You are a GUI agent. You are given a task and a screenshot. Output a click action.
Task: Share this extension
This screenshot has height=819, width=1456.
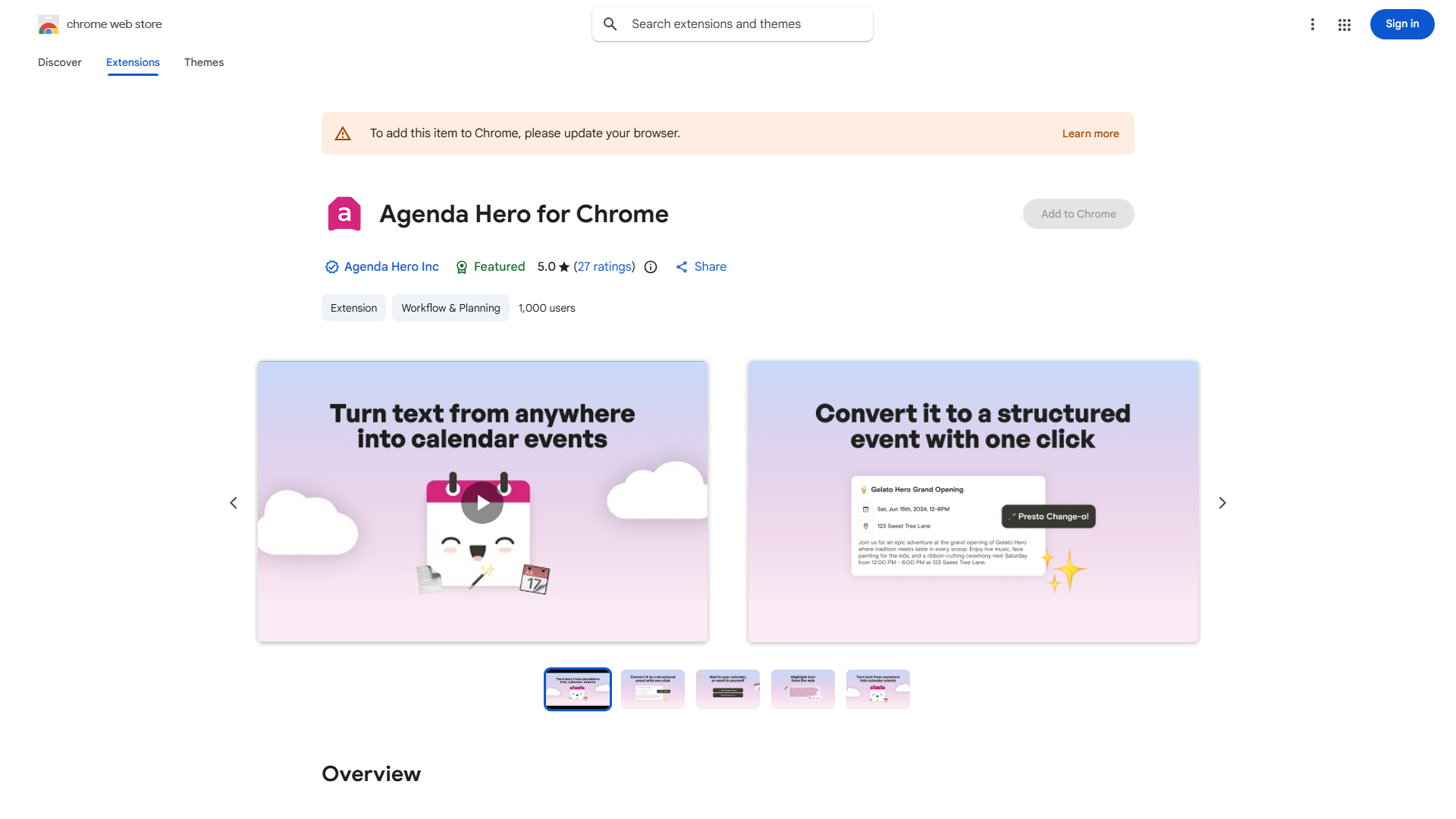pyautogui.click(x=701, y=267)
